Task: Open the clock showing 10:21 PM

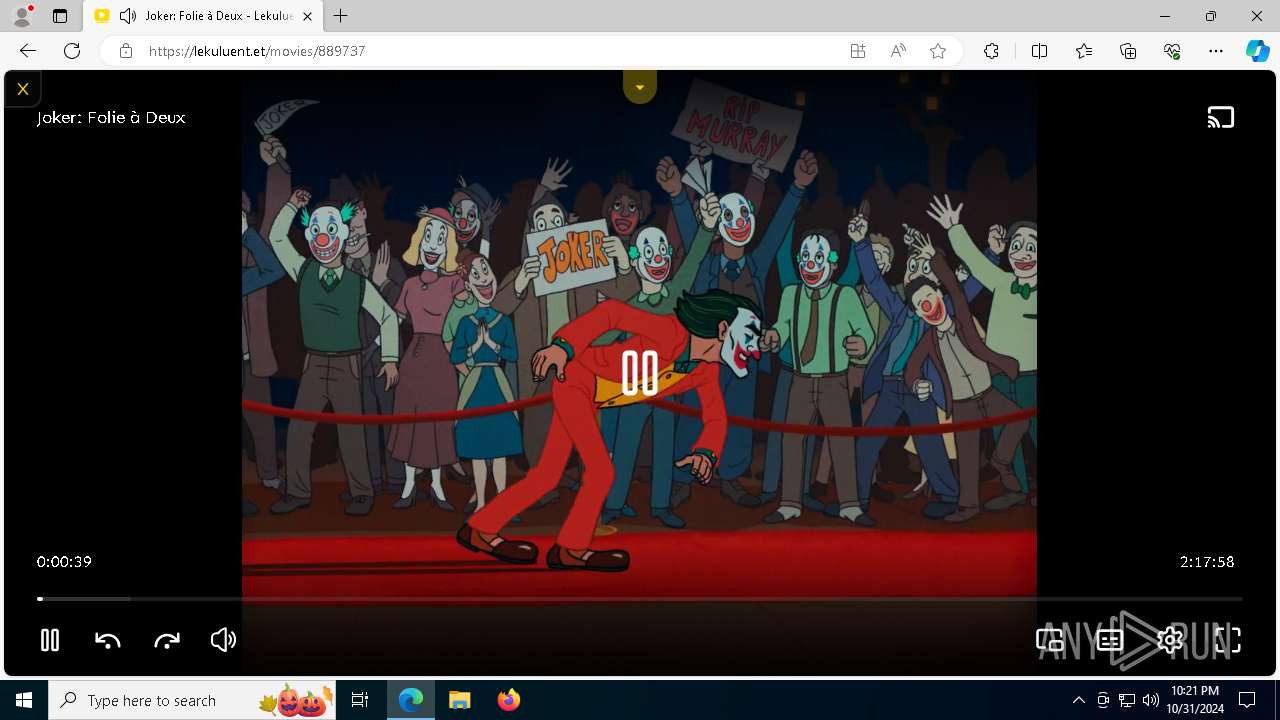Action: 1195,700
